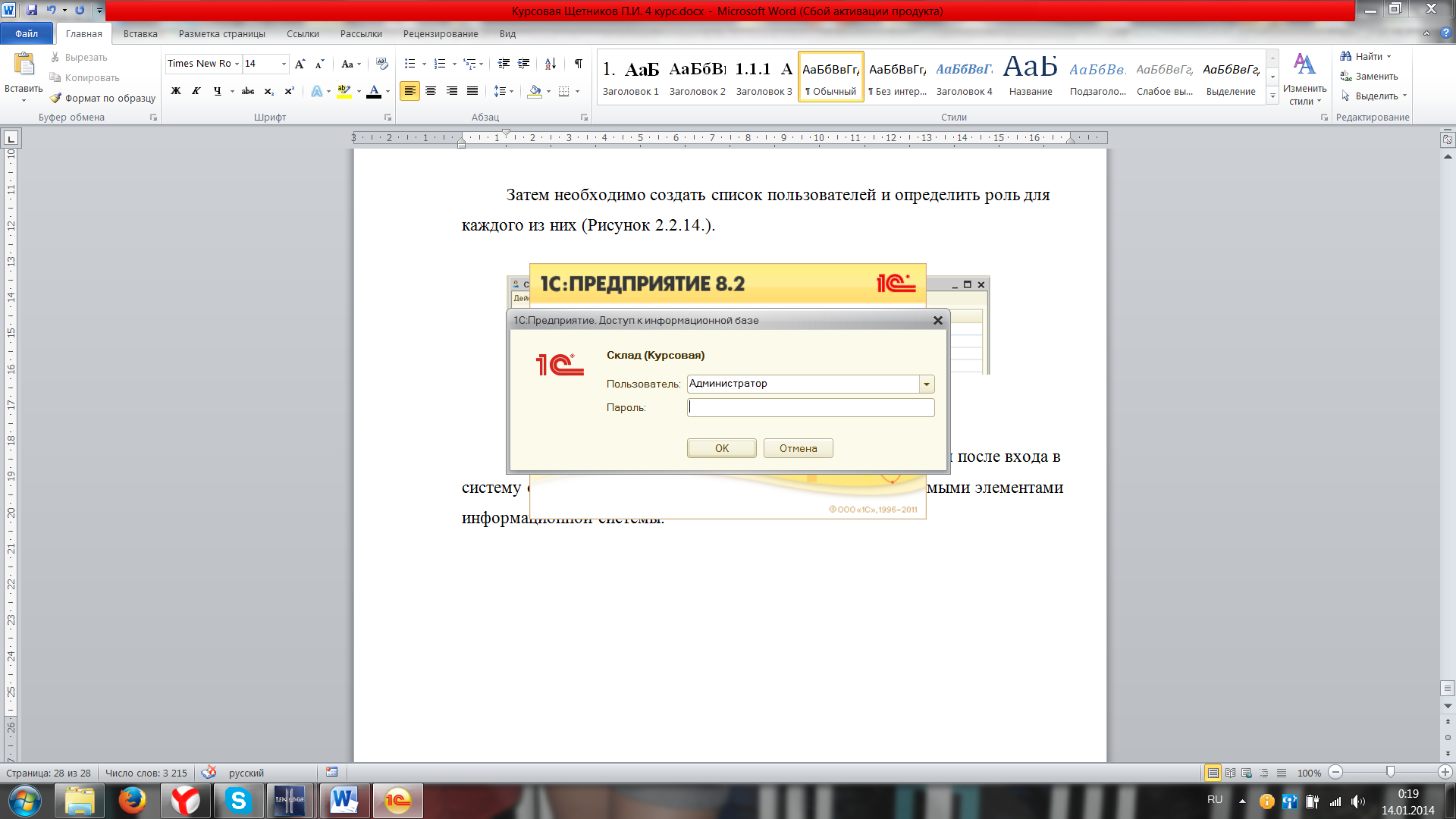Click the increase indent icon
This screenshot has height=819, width=1456.
tap(523, 64)
